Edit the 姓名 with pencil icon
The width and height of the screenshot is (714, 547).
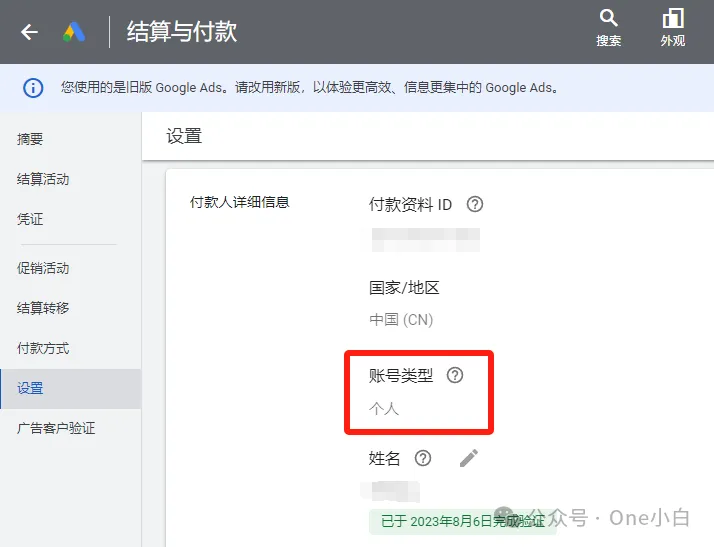(x=469, y=458)
